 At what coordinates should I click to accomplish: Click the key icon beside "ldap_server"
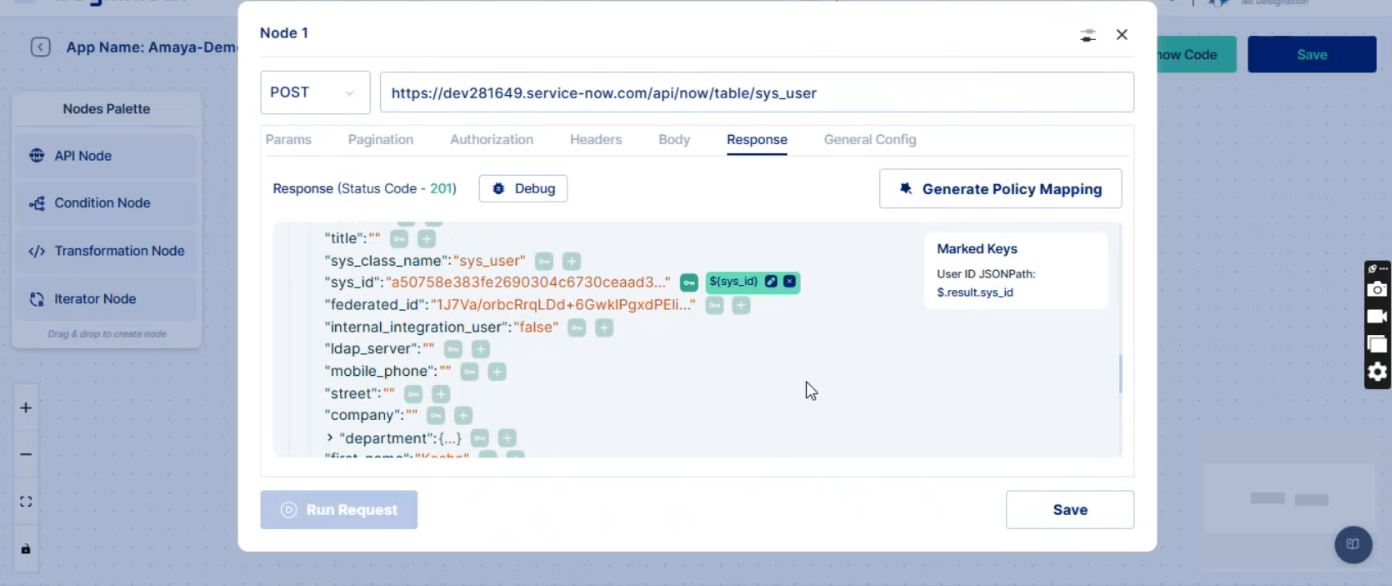point(453,349)
